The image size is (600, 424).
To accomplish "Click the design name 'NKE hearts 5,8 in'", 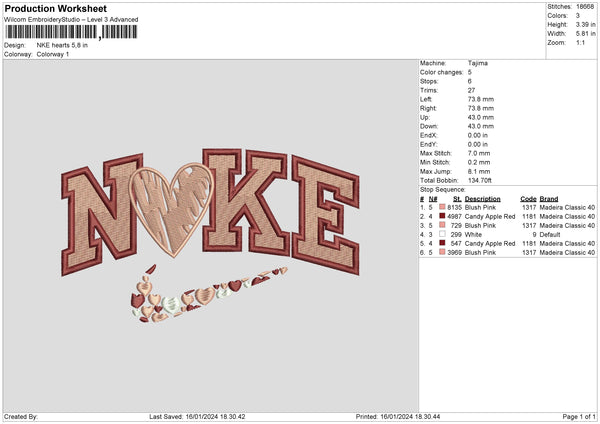I will 62,45.
